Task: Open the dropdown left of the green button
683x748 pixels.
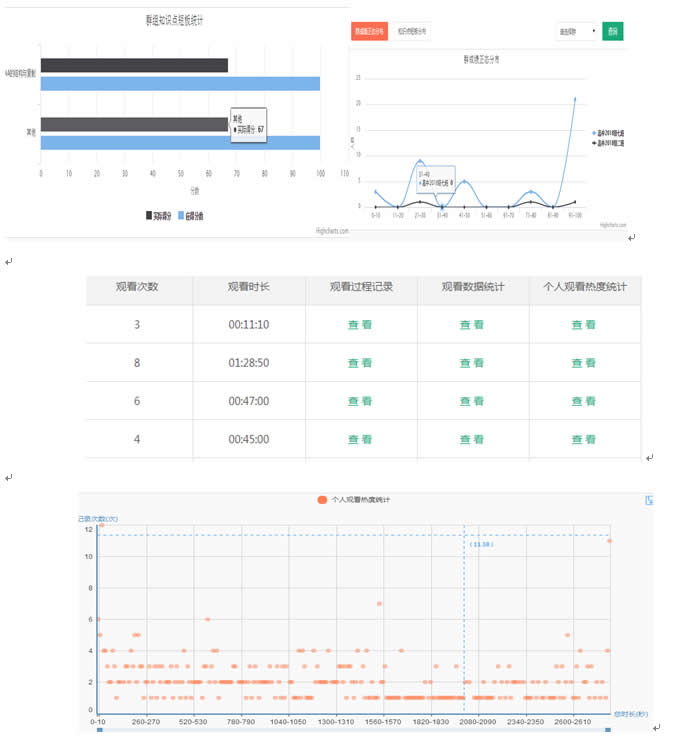Action: point(577,31)
